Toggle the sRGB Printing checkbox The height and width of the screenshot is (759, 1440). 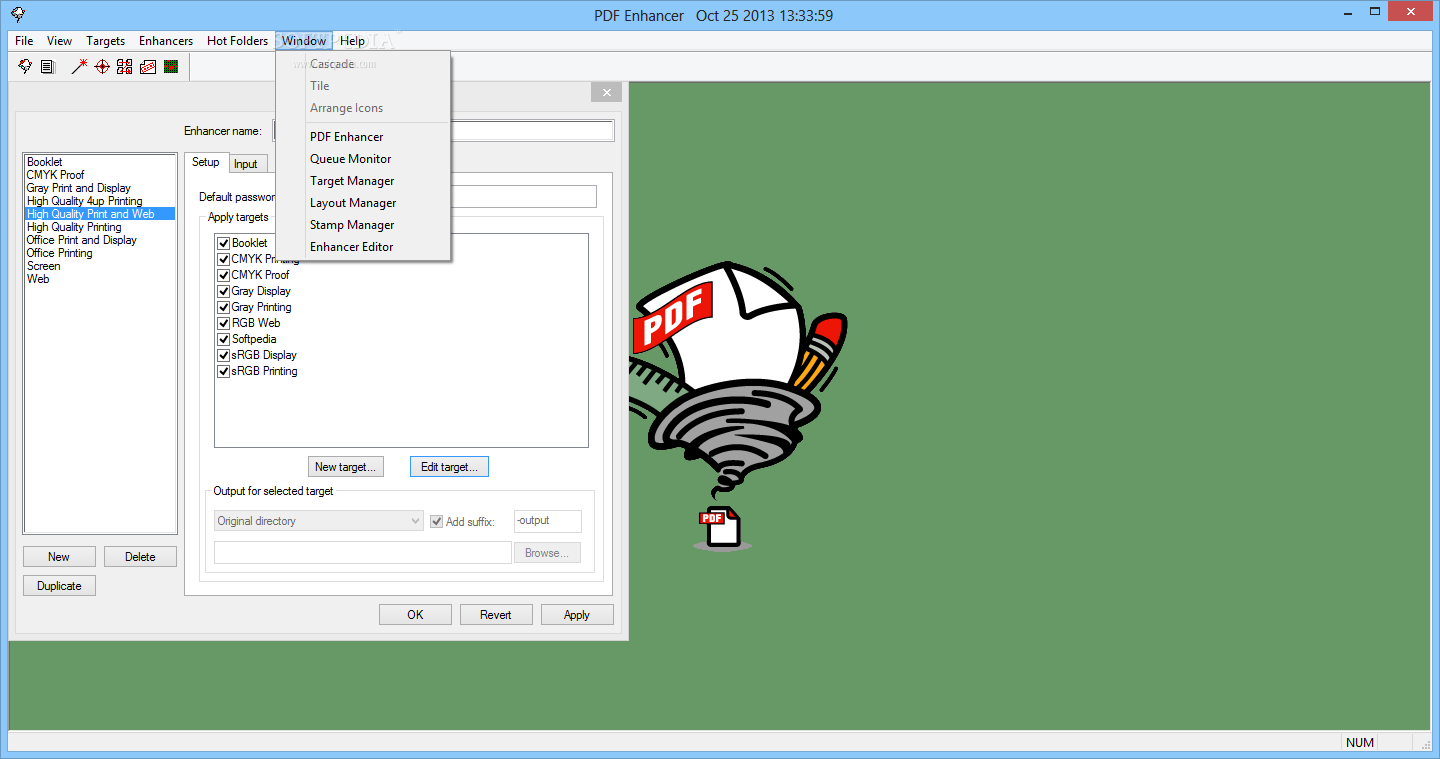pos(224,371)
